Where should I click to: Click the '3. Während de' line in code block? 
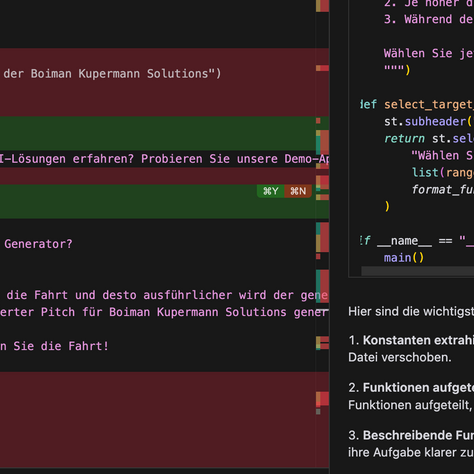click(429, 19)
